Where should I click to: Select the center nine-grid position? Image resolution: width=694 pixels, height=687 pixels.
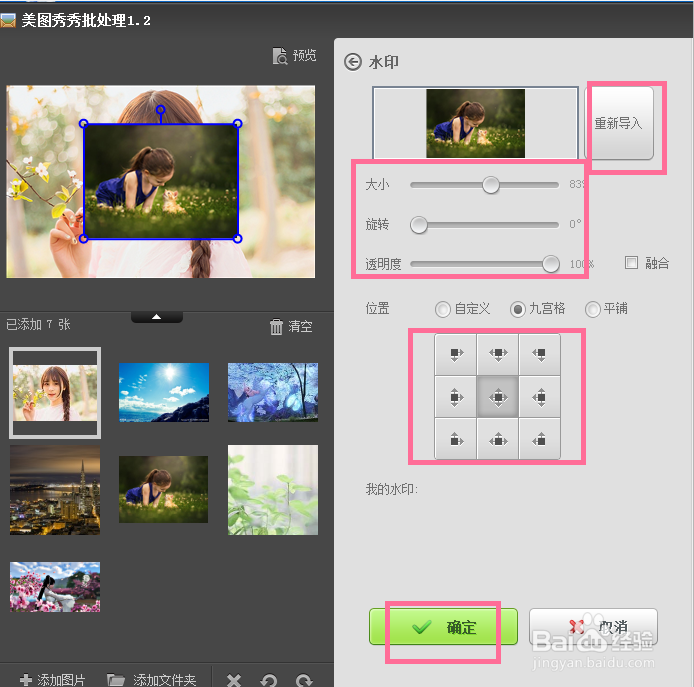coord(498,397)
